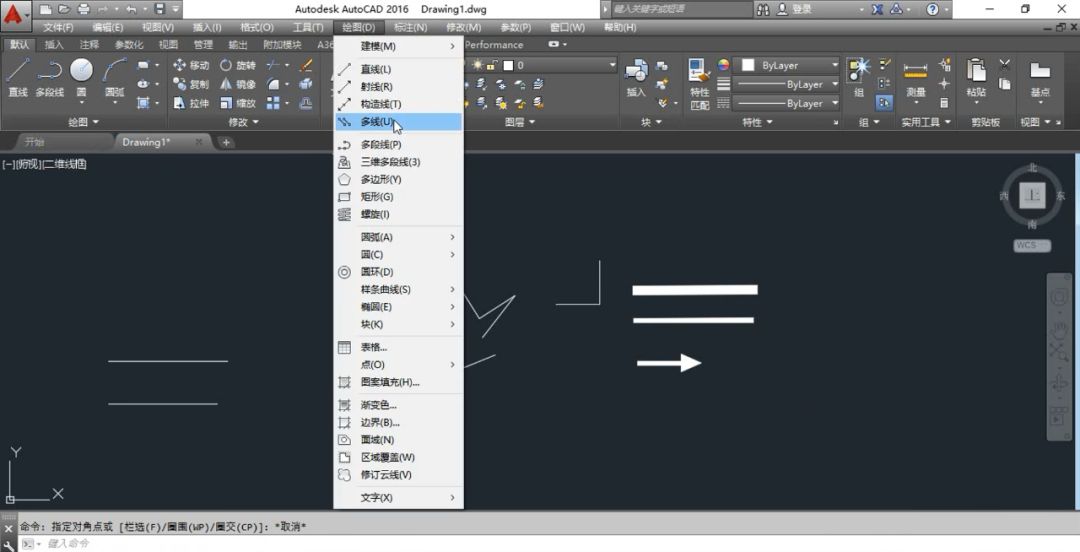
Task: Activate the 拉伸 Stretch tool
Action: click(191, 103)
